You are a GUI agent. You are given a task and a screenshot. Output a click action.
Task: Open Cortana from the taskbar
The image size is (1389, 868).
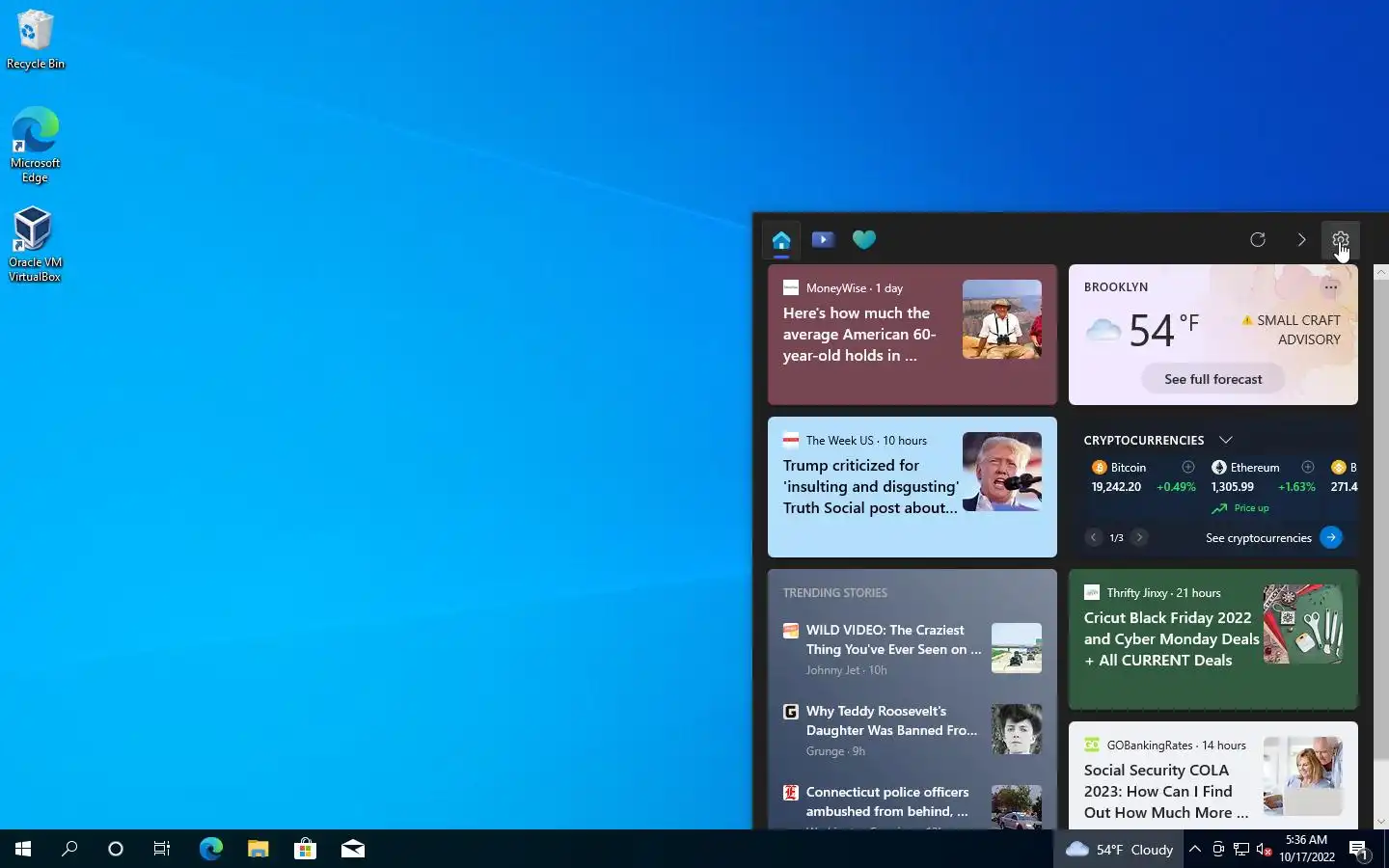click(116, 849)
